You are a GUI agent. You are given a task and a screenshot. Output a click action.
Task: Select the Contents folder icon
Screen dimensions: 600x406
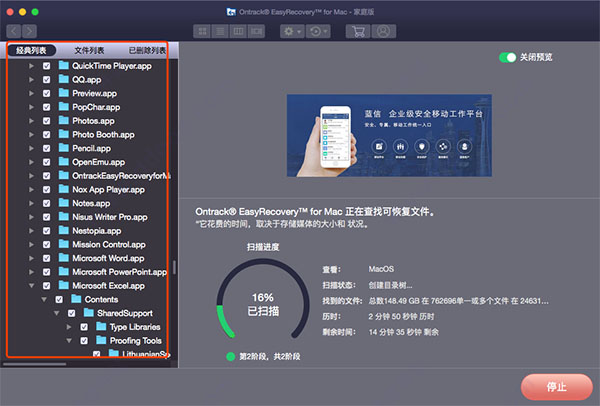point(76,299)
